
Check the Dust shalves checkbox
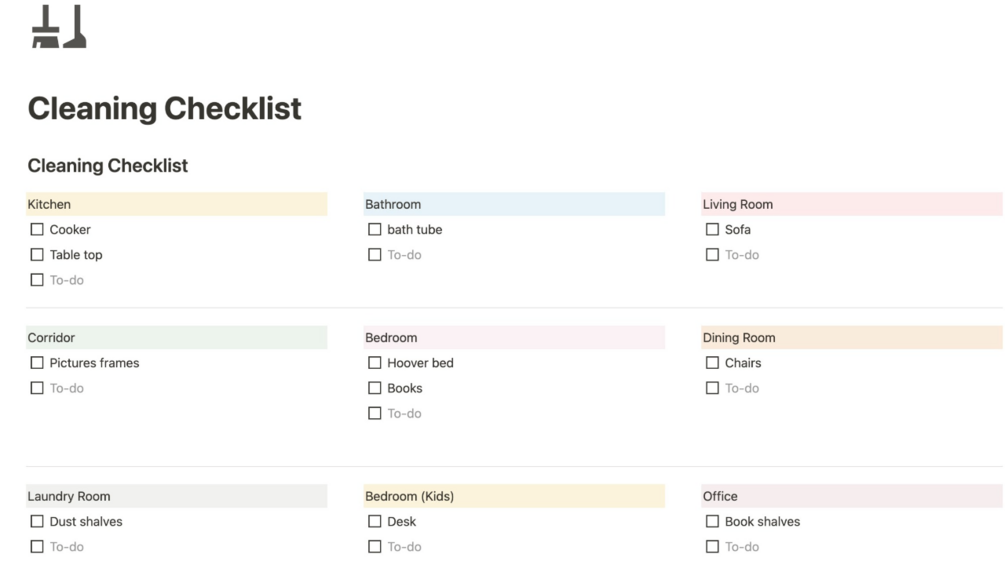(x=37, y=521)
